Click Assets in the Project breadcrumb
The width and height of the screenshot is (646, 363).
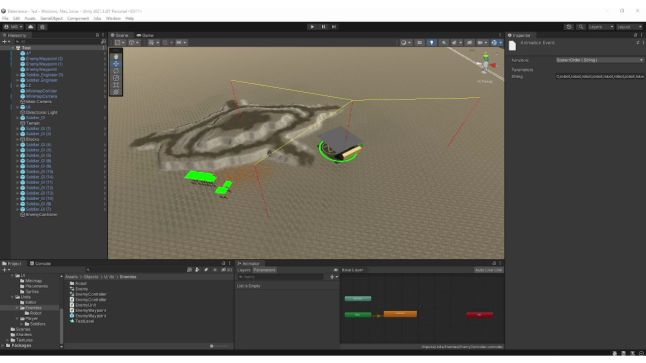[x=71, y=277]
